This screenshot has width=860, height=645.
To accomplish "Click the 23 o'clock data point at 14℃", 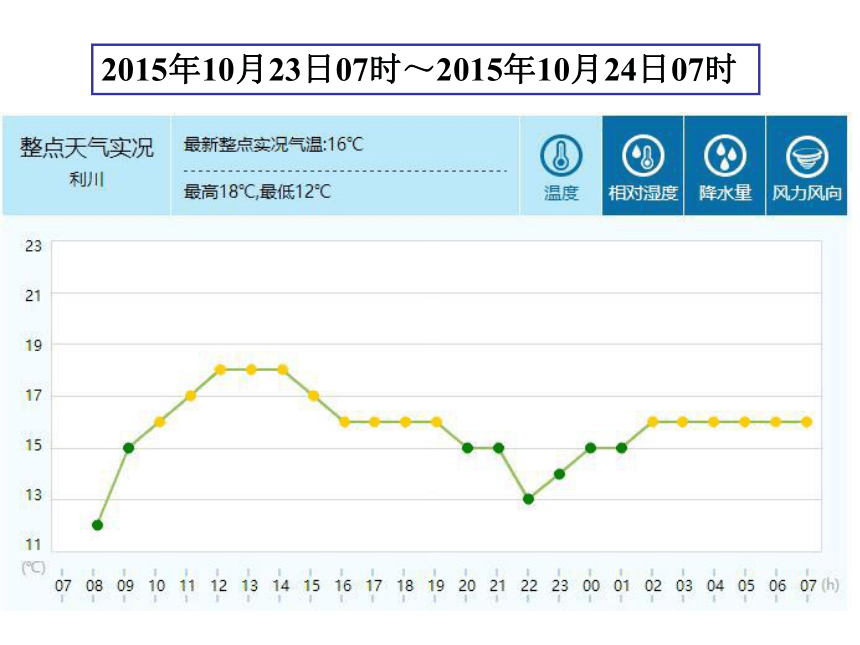I will [559, 474].
